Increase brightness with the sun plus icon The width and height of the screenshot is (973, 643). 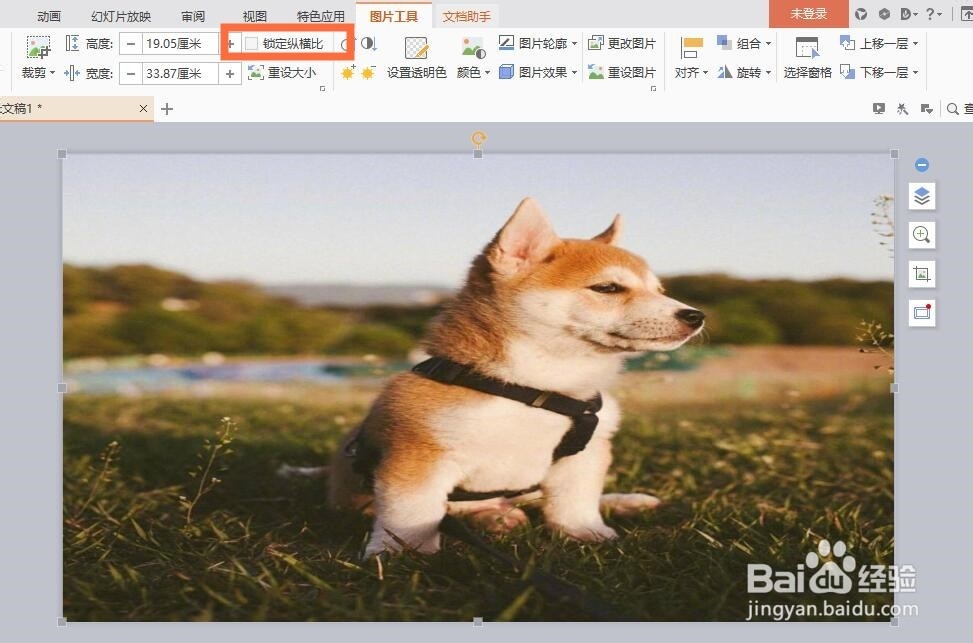(x=348, y=73)
